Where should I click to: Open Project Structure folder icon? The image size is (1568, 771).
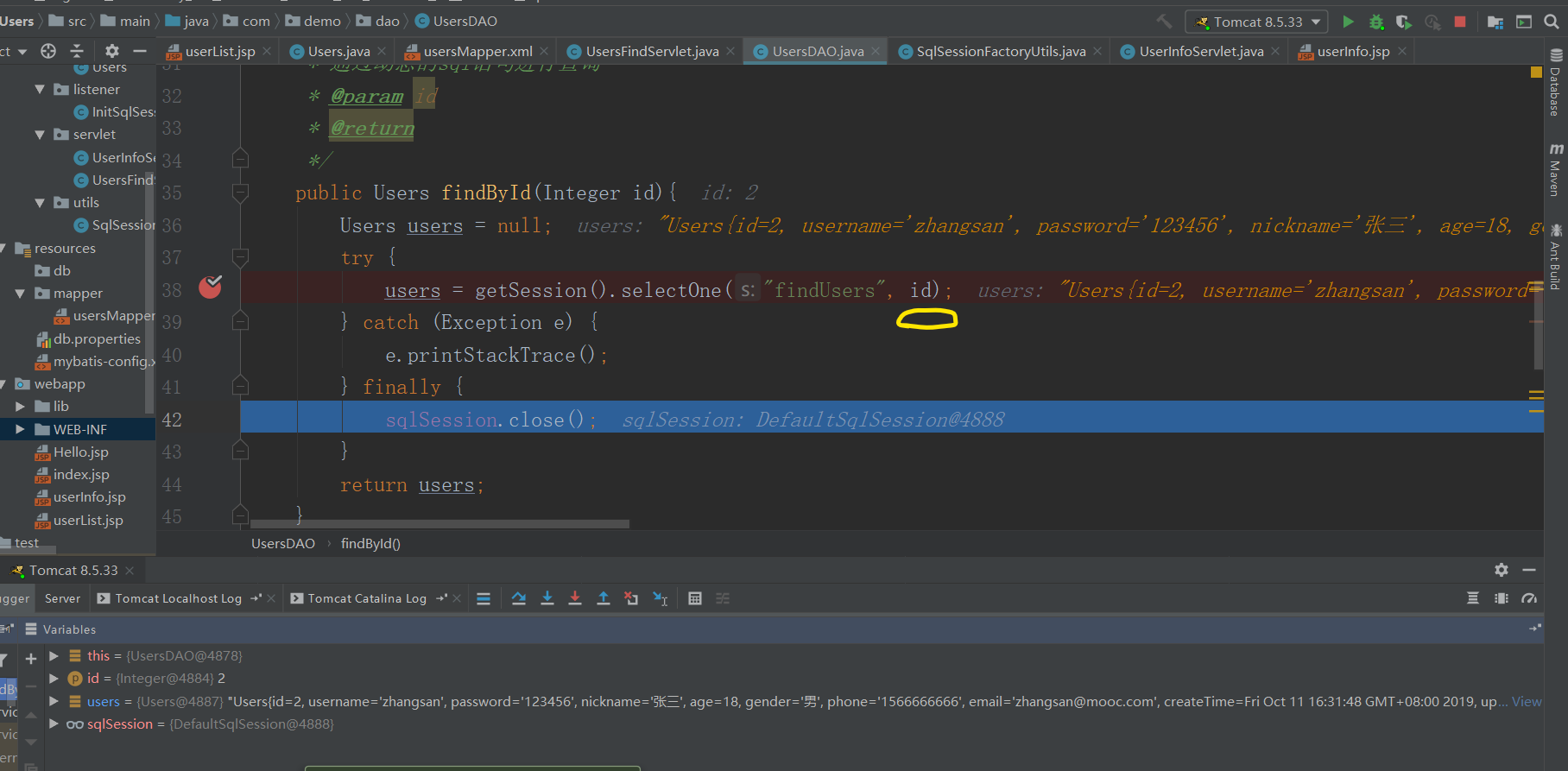pyautogui.click(x=1495, y=22)
